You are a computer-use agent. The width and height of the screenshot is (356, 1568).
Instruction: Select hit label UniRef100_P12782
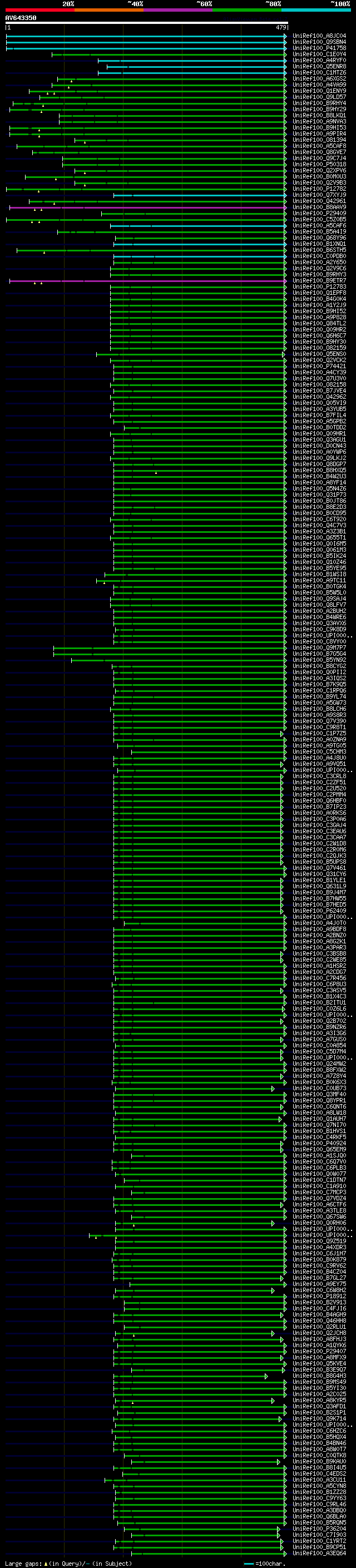(319, 189)
